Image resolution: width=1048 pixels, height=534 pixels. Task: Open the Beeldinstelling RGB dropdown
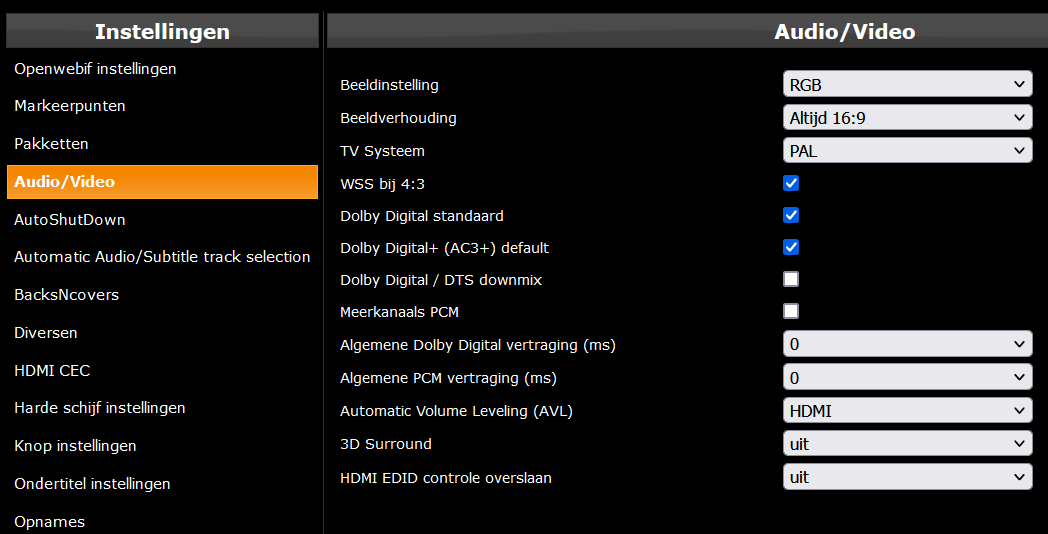click(x=908, y=85)
